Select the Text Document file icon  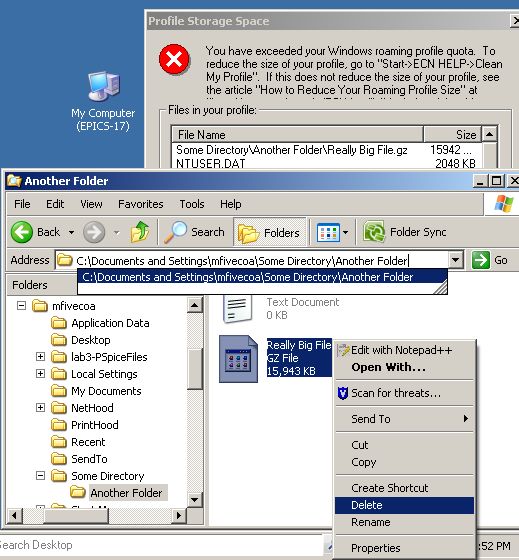(x=237, y=309)
